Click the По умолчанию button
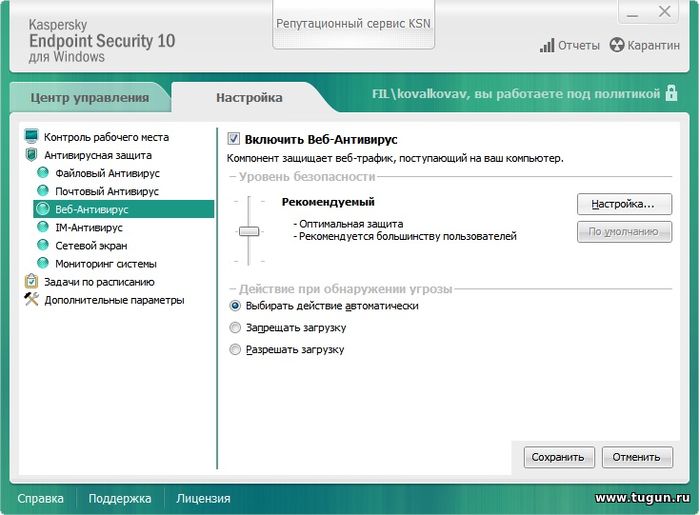This screenshot has width=700, height=515. [x=624, y=232]
